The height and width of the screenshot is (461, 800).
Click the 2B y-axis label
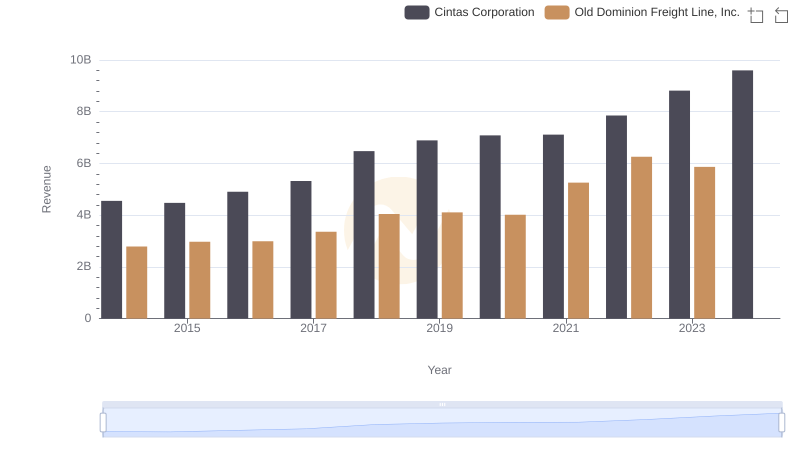[x=84, y=266]
